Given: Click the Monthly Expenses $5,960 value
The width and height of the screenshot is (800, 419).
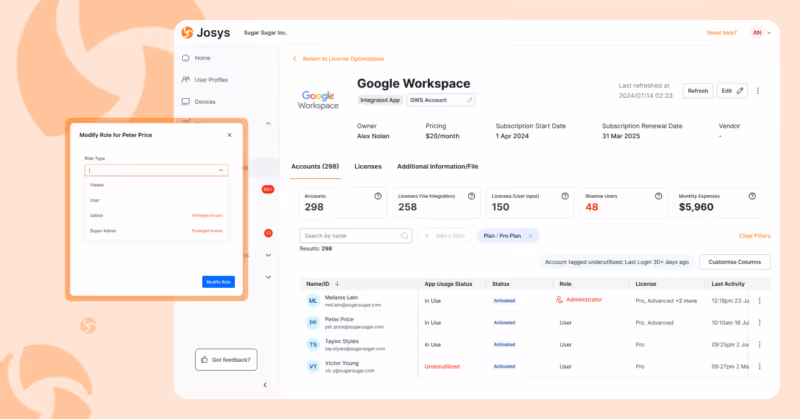Looking at the screenshot, I should [x=696, y=207].
